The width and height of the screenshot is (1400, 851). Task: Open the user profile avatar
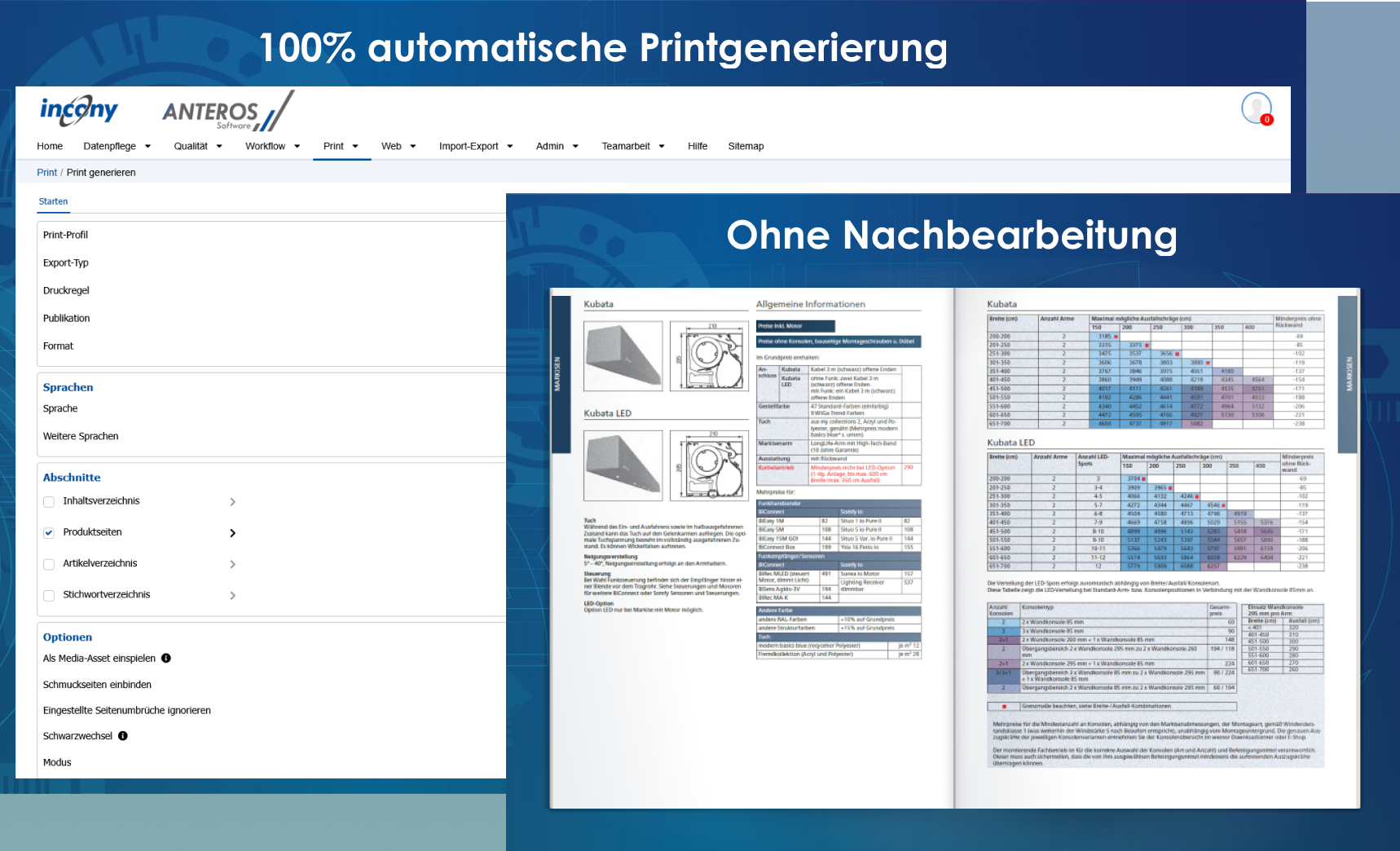click(1256, 108)
